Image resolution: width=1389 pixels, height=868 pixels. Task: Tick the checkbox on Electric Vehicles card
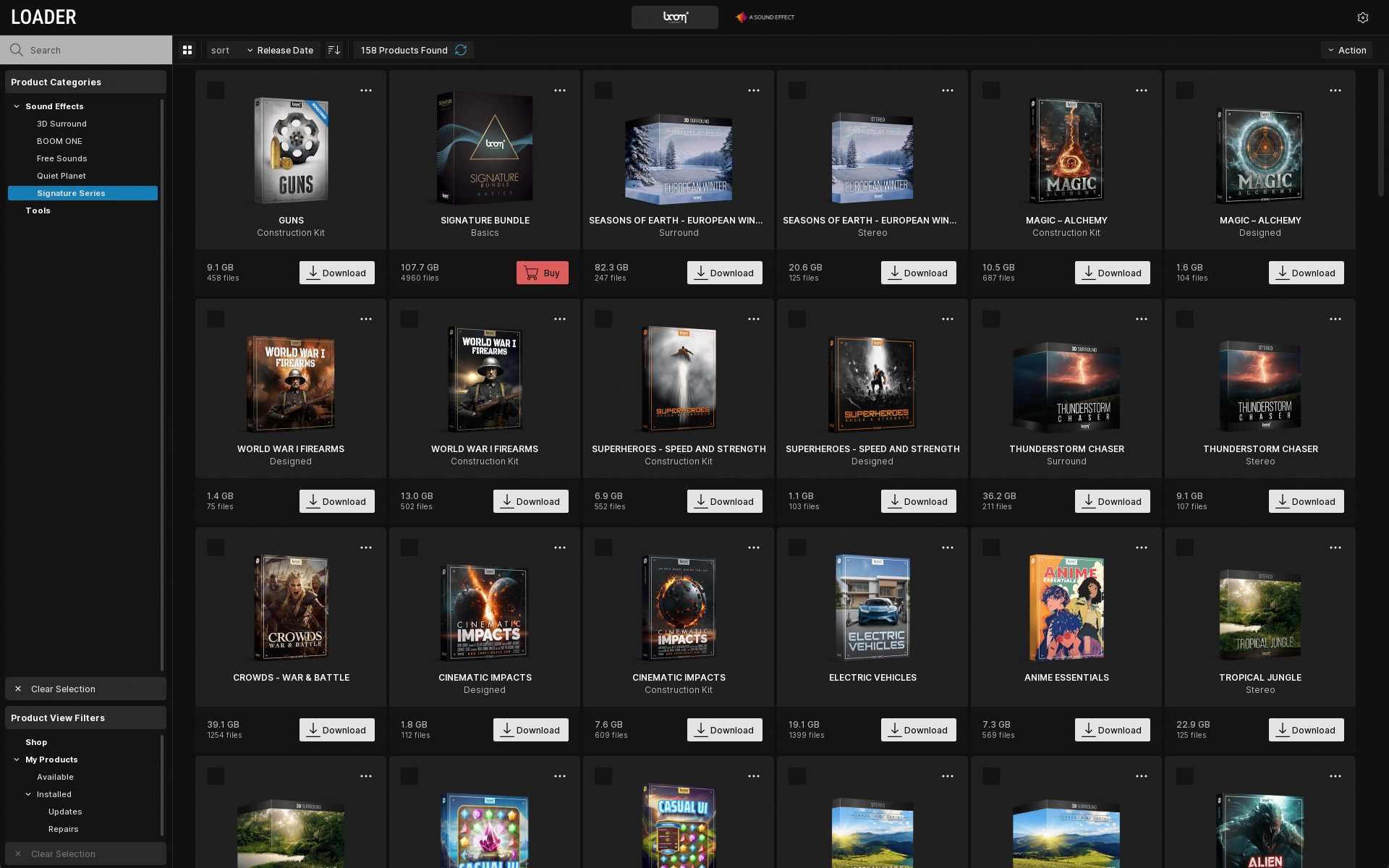click(797, 548)
